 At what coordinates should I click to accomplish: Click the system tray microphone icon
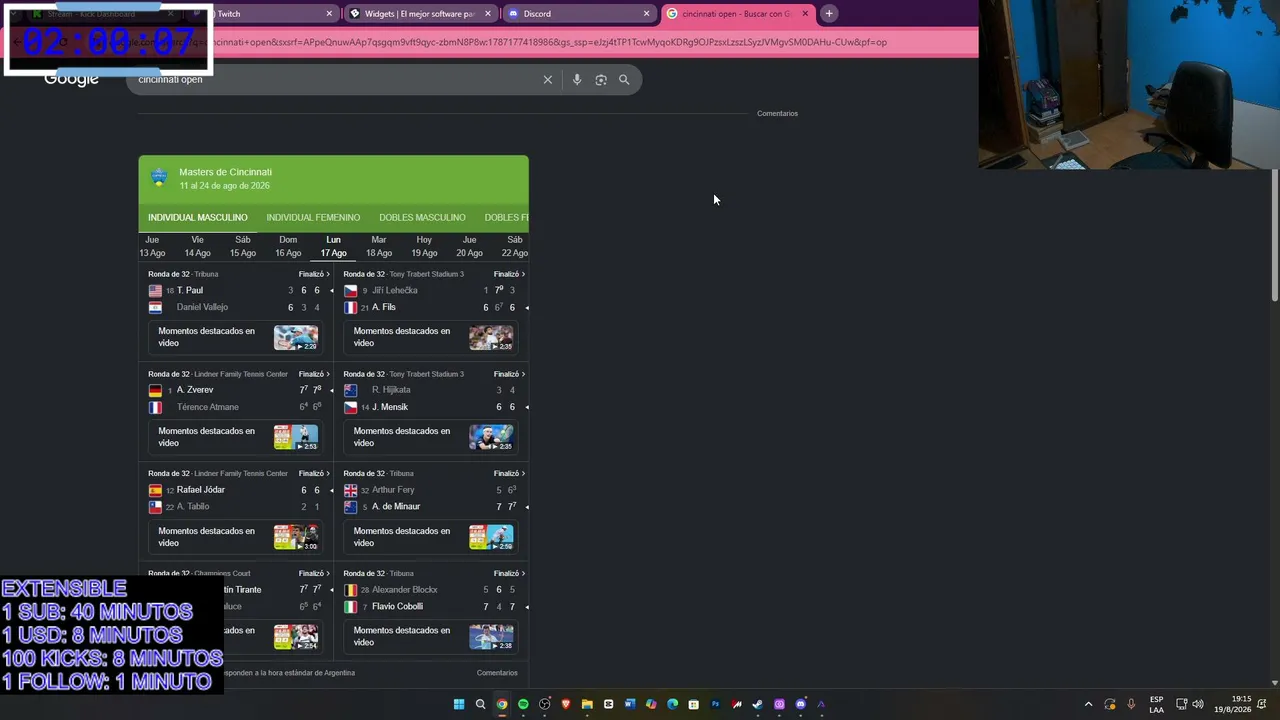click(1131, 704)
